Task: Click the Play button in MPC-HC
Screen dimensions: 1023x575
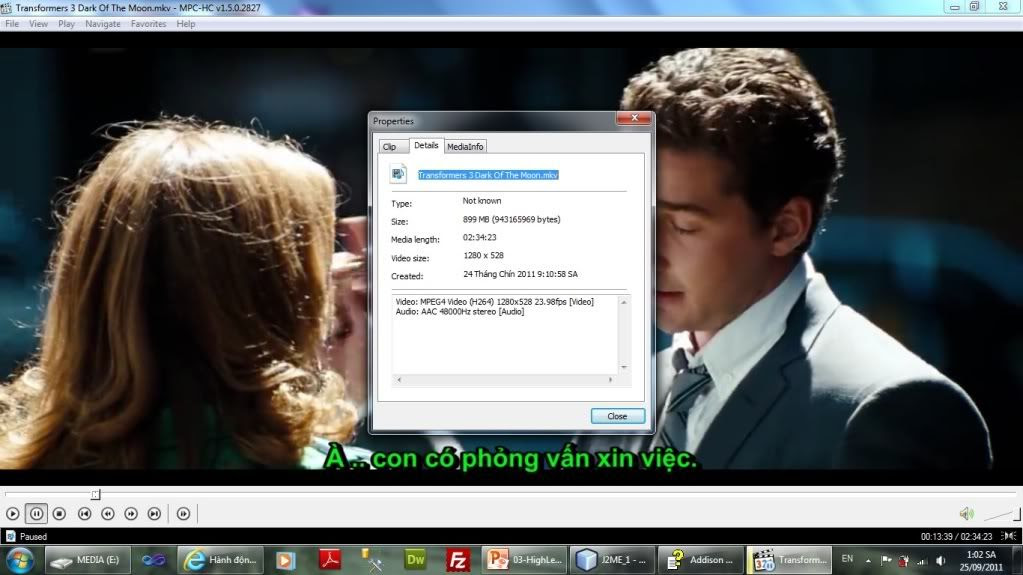Action: [x=12, y=514]
